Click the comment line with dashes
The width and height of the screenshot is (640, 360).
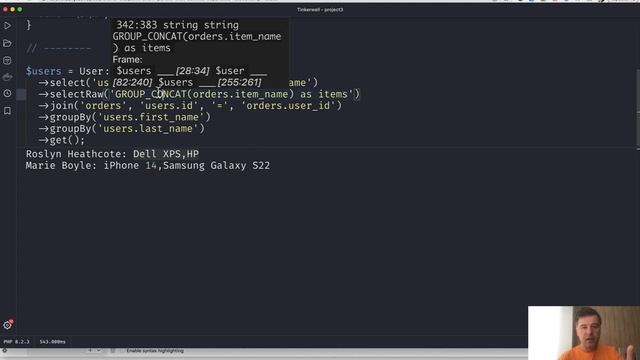coord(59,48)
